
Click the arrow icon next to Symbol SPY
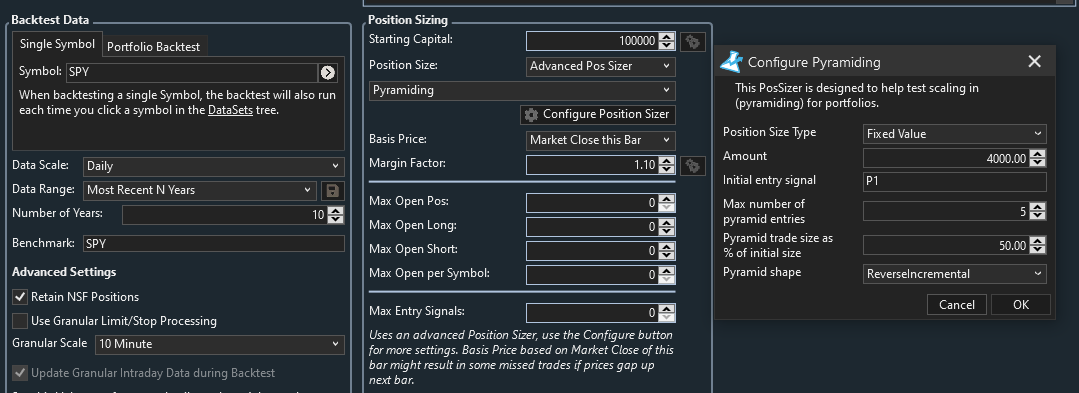pyautogui.click(x=328, y=72)
